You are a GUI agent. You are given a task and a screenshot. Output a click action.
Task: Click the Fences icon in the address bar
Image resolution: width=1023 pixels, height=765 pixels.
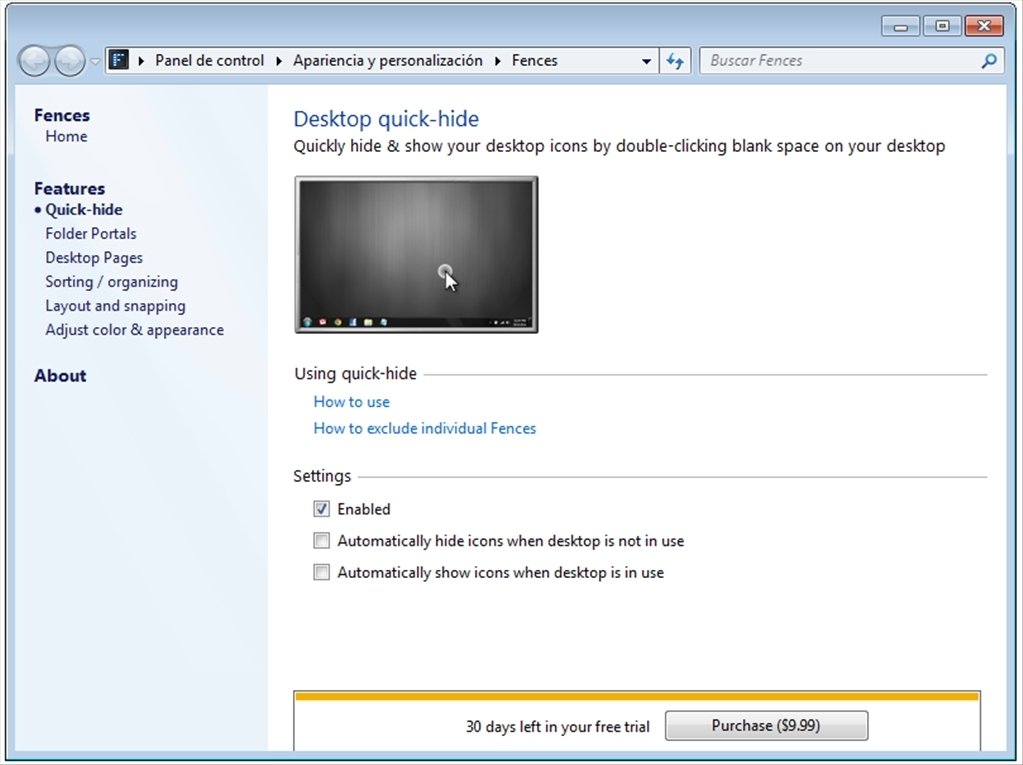click(x=118, y=61)
